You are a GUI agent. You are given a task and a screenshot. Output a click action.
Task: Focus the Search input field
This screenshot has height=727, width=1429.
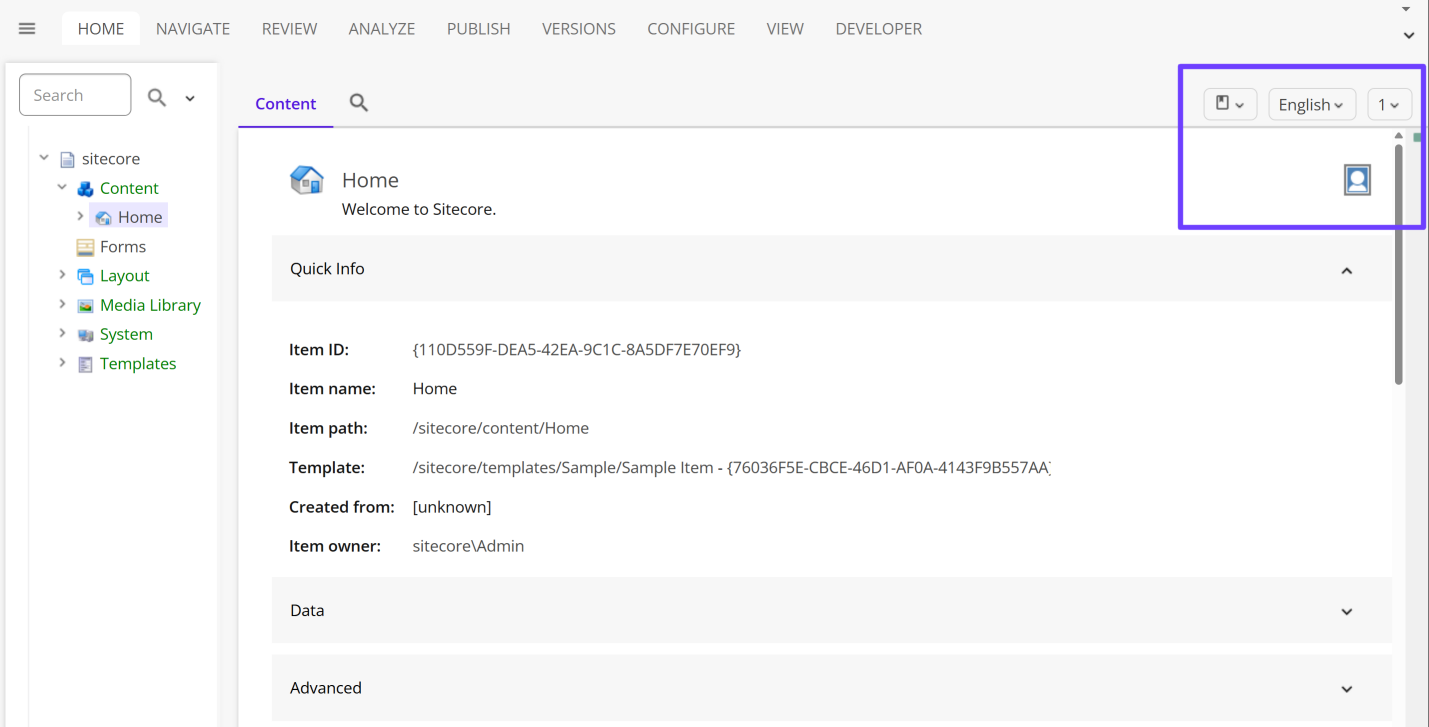75,95
